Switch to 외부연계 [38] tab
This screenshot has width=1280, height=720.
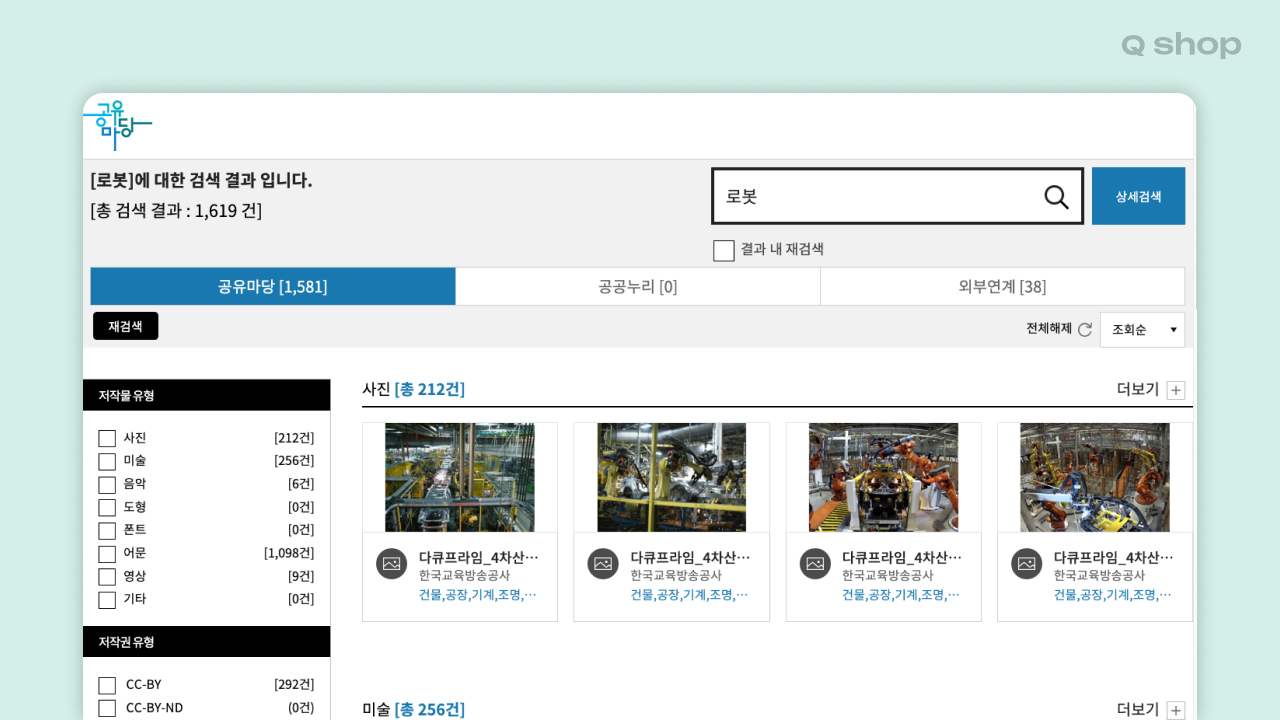coord(1002,286)
